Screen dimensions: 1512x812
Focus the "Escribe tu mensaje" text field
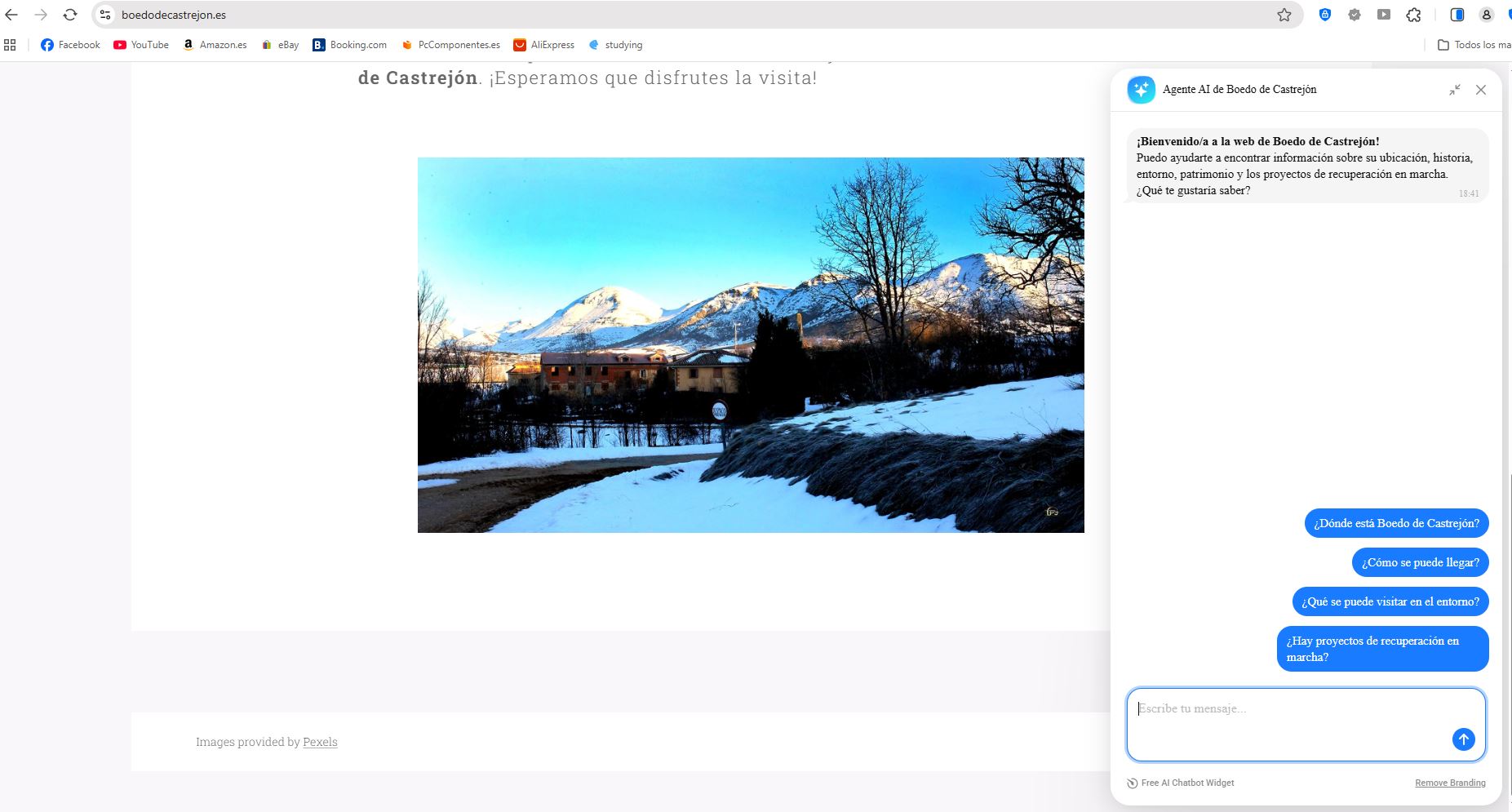tap(1289, 718)
